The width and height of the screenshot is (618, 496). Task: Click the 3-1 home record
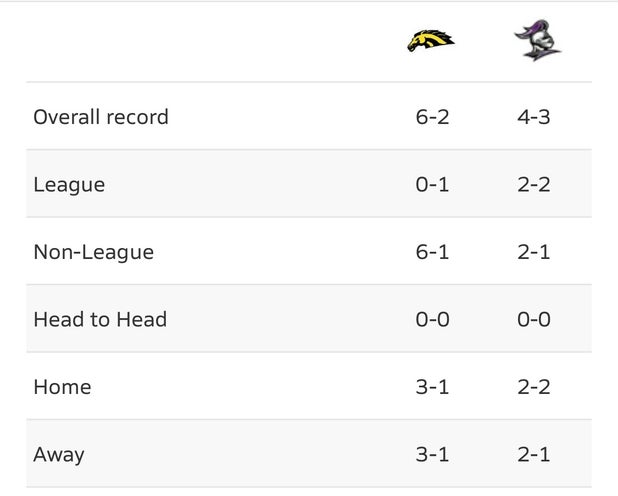coord(432,387)
